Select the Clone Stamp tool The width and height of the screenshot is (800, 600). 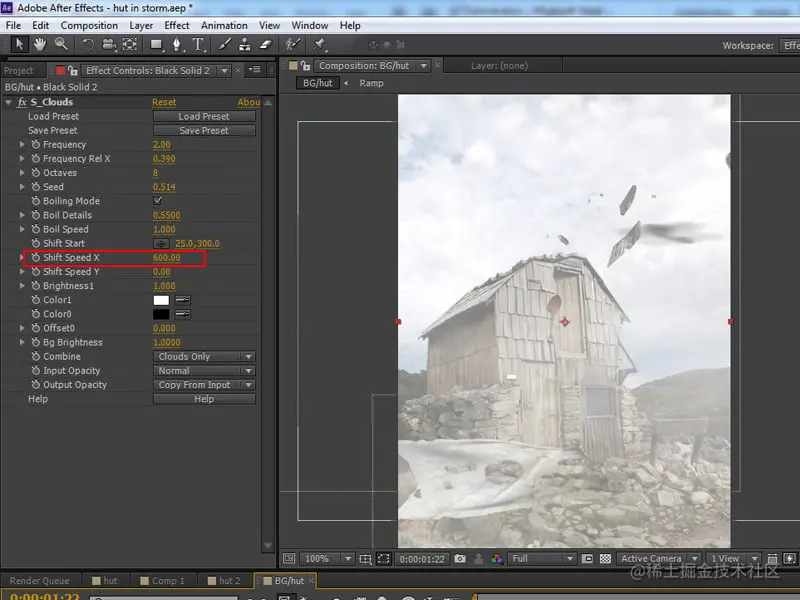point(245,44)
